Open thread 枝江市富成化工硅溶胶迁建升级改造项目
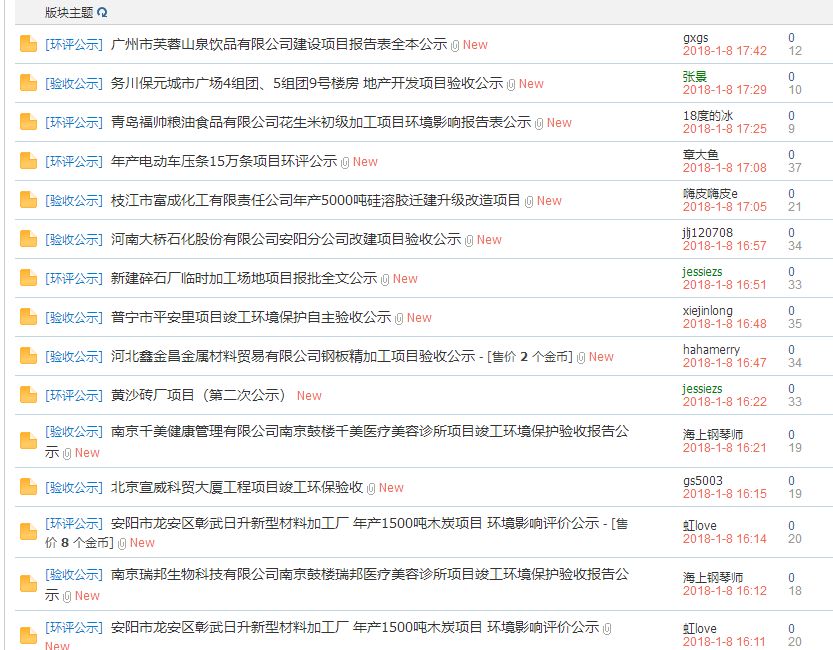 click(x=315, y=200)
